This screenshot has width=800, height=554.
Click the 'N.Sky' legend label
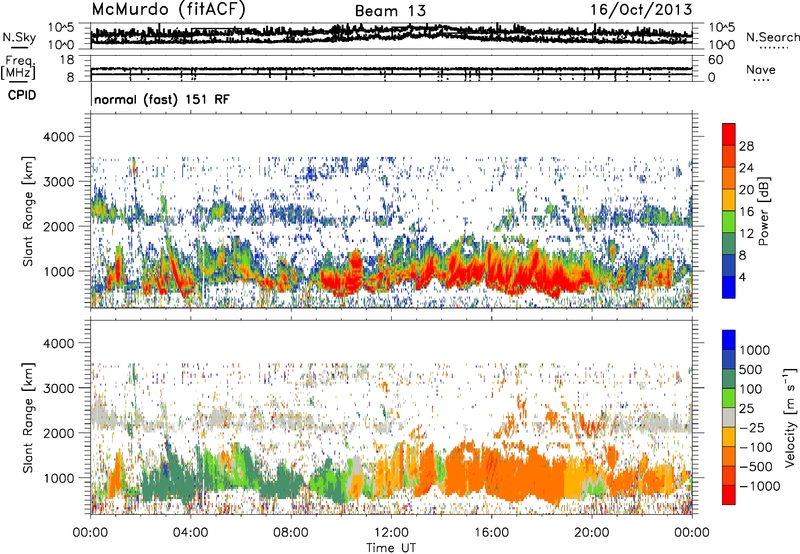tap(19, 37)
